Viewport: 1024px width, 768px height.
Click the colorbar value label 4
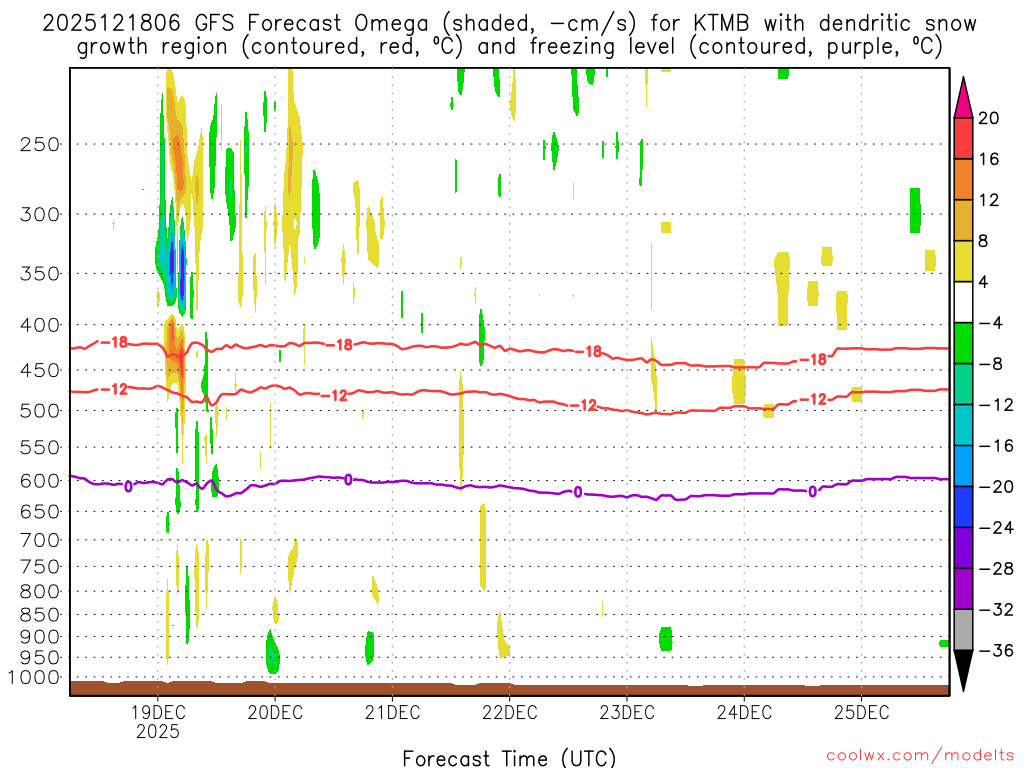pos(984,282)
